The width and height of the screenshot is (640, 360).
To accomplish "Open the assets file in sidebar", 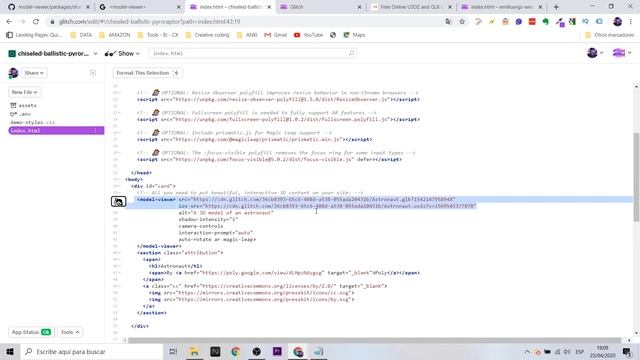I will 24,105.
